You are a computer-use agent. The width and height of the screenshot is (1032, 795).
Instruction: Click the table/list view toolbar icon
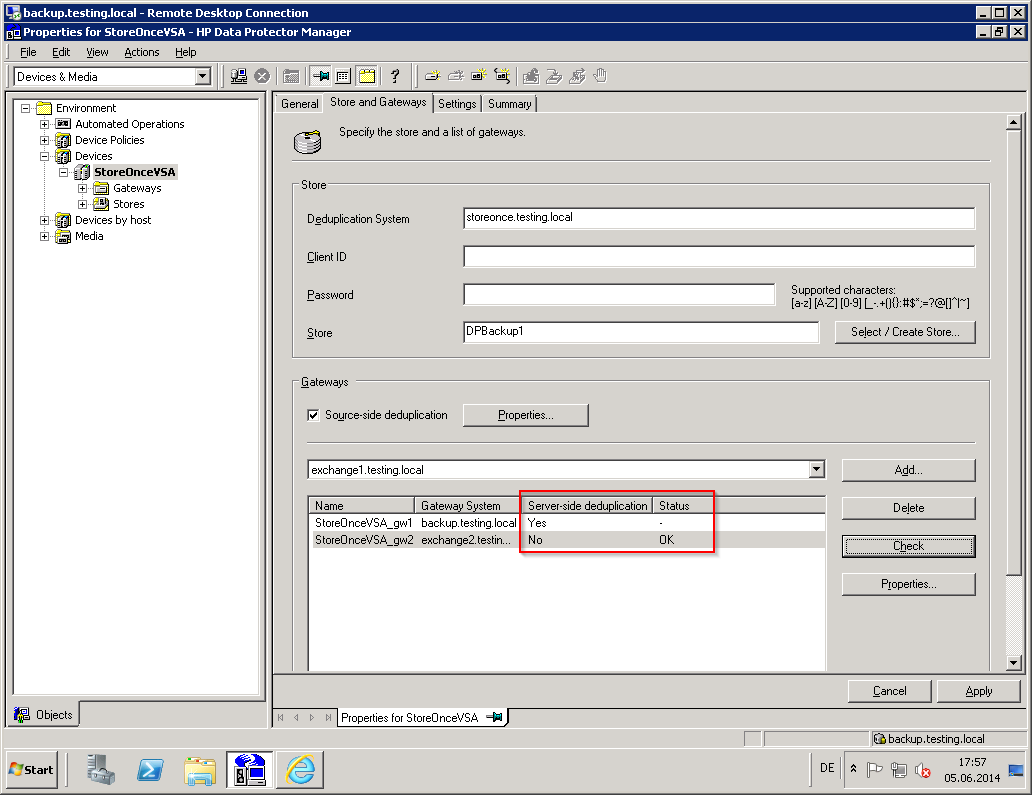343,76
